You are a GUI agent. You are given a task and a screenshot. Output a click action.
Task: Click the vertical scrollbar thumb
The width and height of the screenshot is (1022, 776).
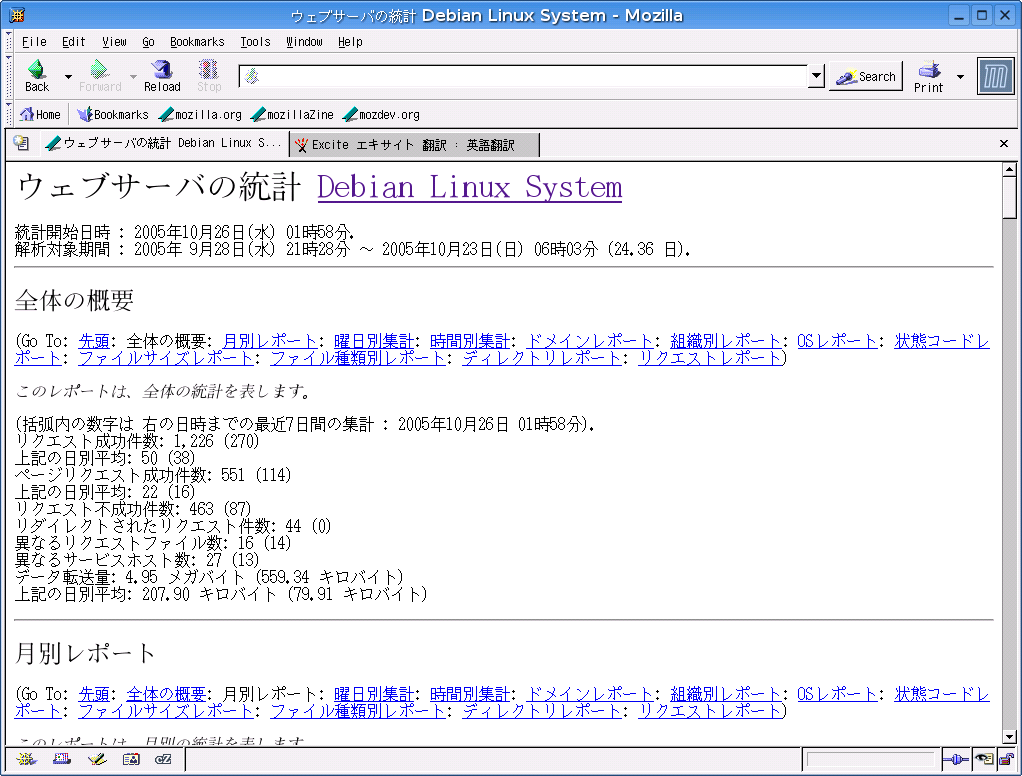[x=1010, y=198]
